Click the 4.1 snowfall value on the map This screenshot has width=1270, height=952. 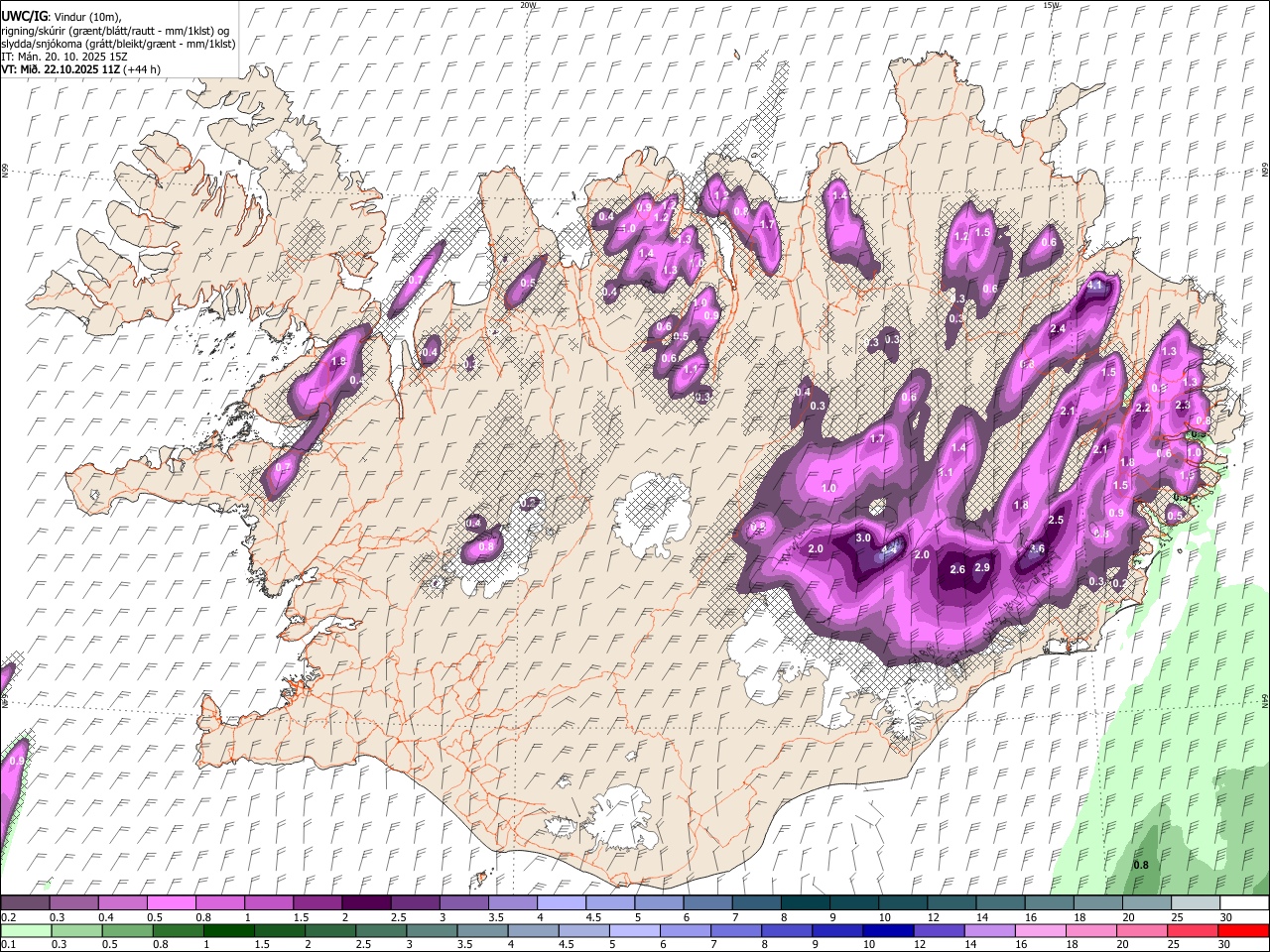point(1095,286)
